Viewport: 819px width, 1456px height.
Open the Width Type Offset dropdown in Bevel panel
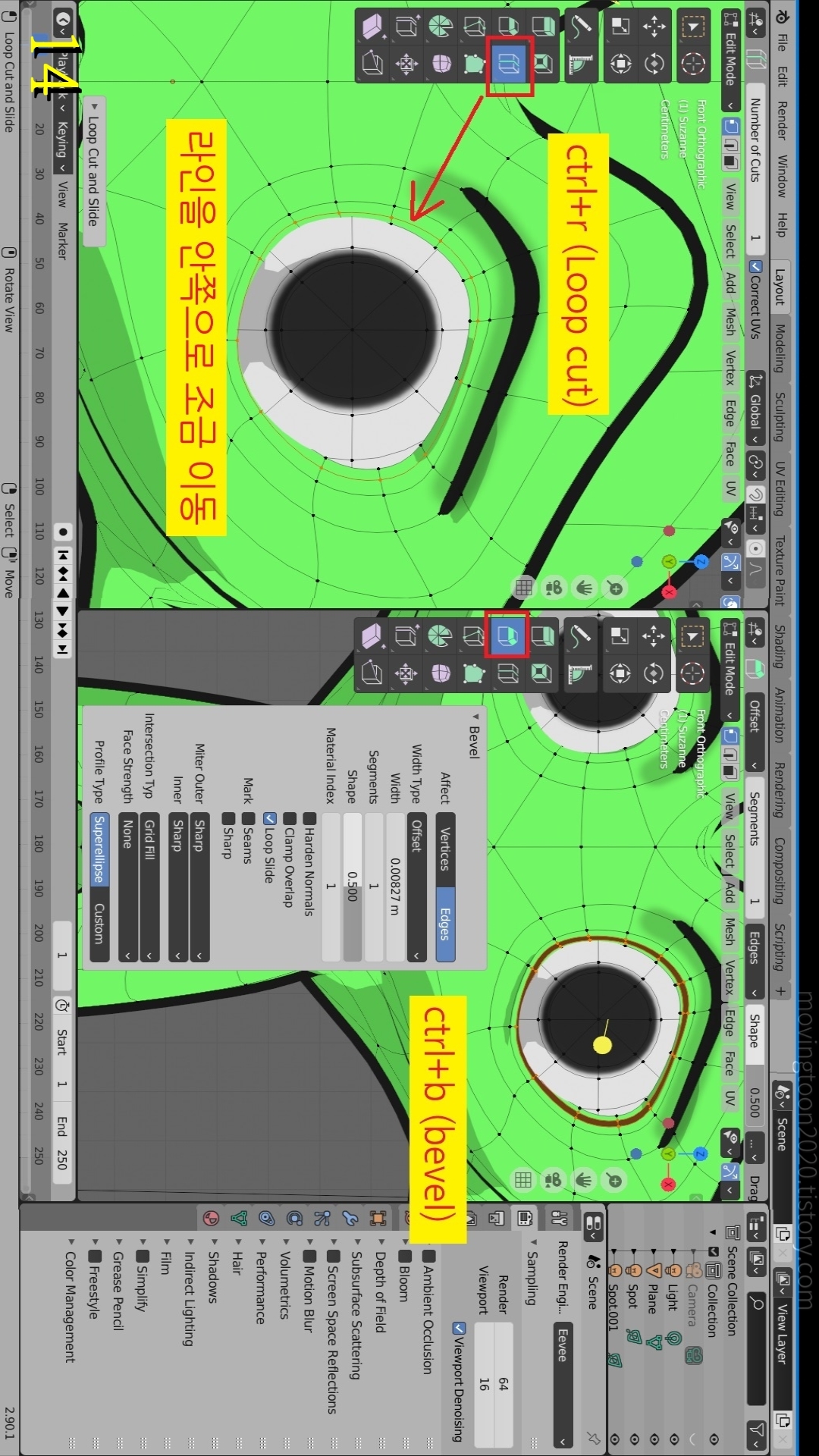pyautogui.click(x=416, y=888)
